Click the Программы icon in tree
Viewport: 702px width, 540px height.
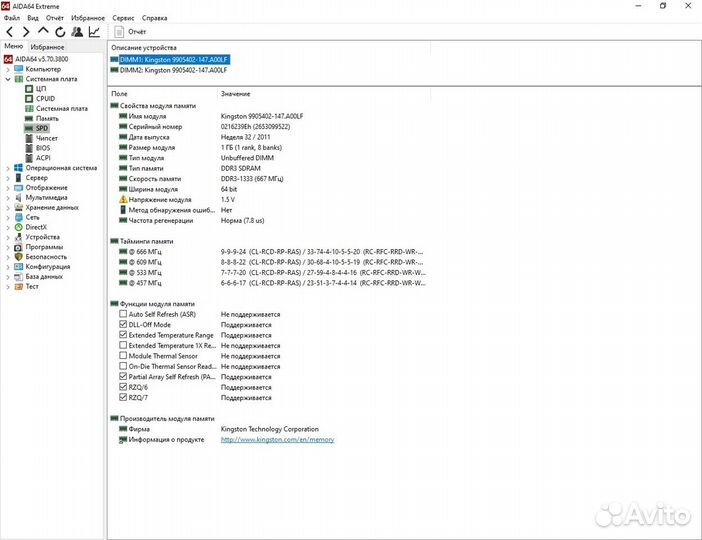coord(18,247)
